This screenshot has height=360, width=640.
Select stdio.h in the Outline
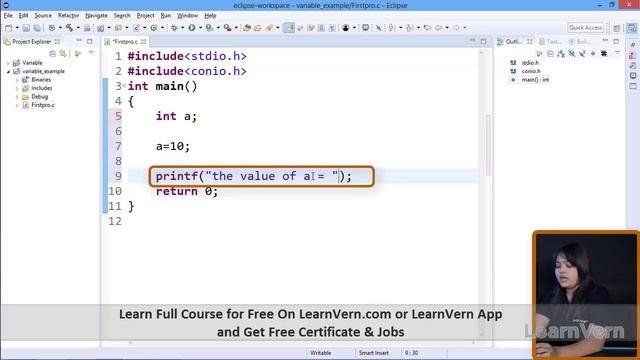530,63
